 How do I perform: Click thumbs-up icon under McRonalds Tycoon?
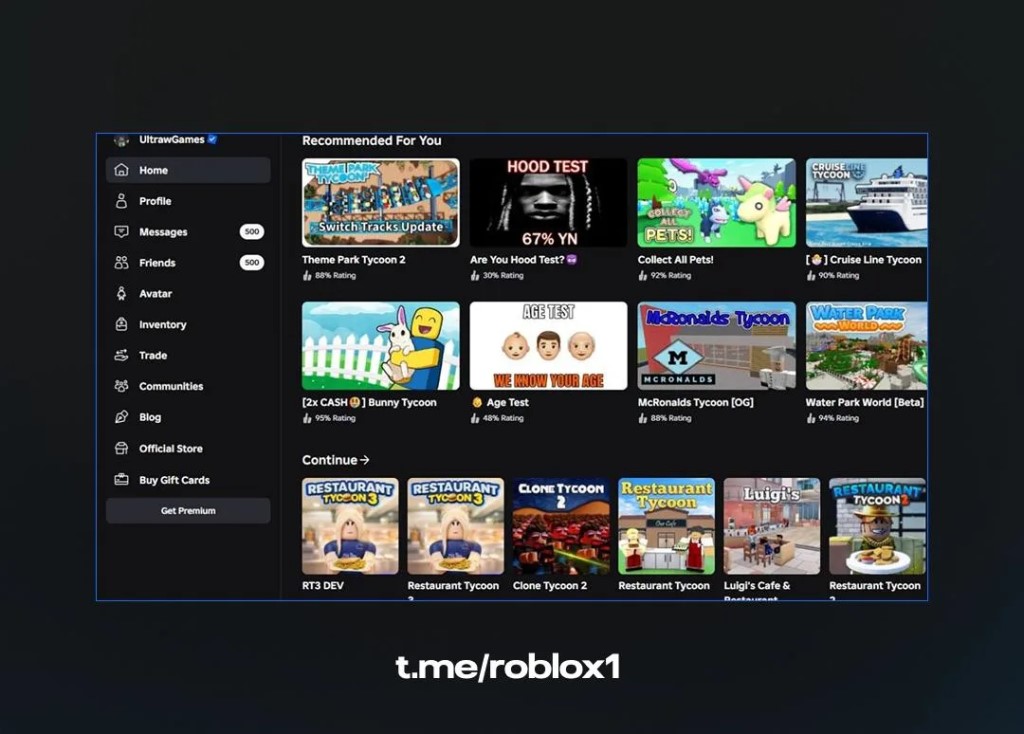click(643, 418)
